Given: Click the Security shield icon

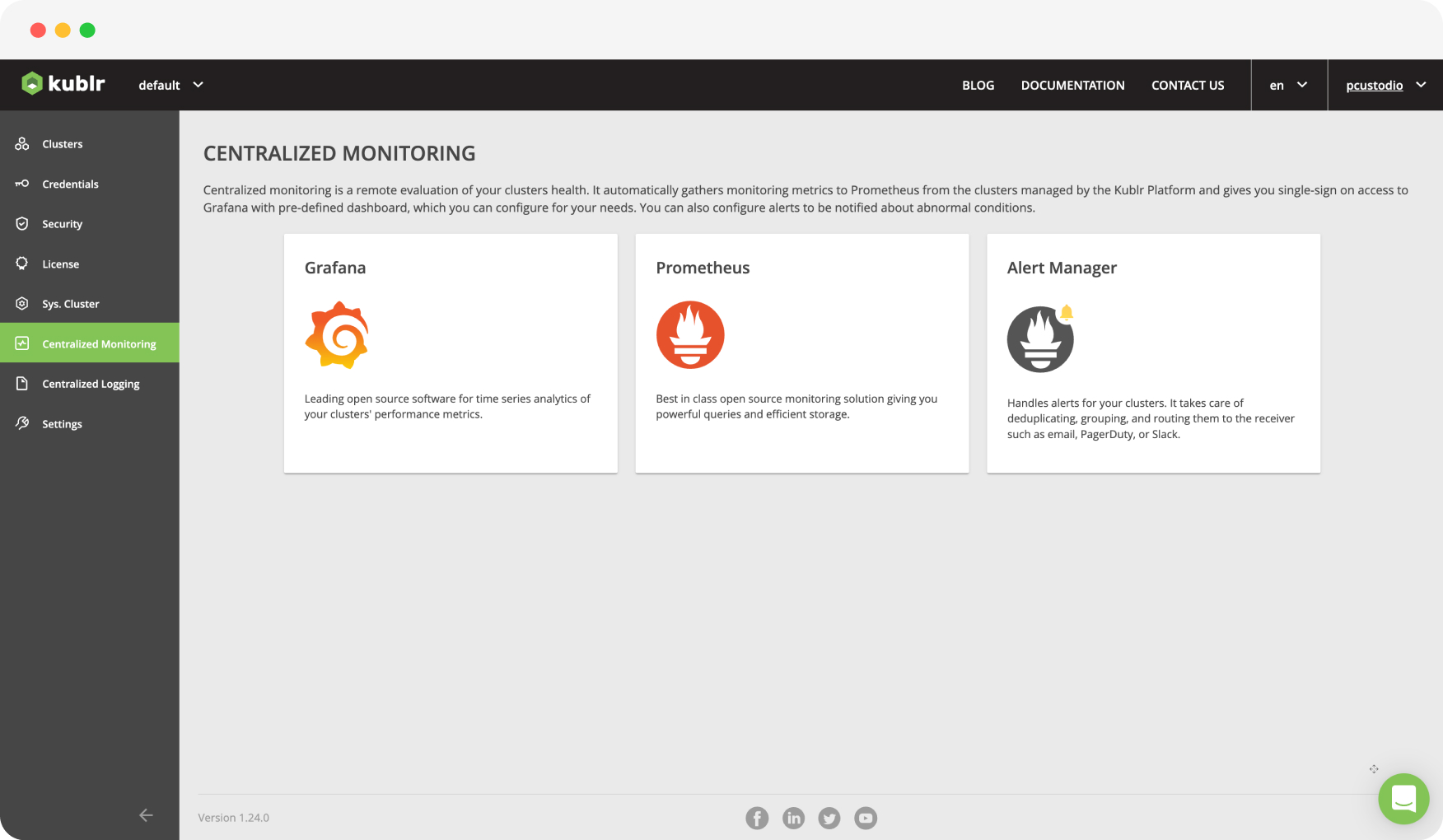Looking at the screenshot, I should click(x=22, y=224).
